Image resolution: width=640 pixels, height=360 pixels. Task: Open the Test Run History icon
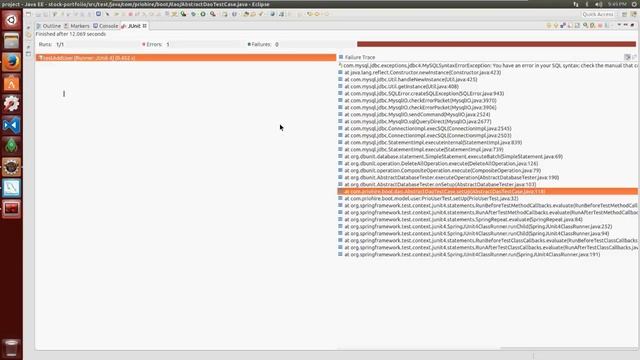tap(607, 25)
